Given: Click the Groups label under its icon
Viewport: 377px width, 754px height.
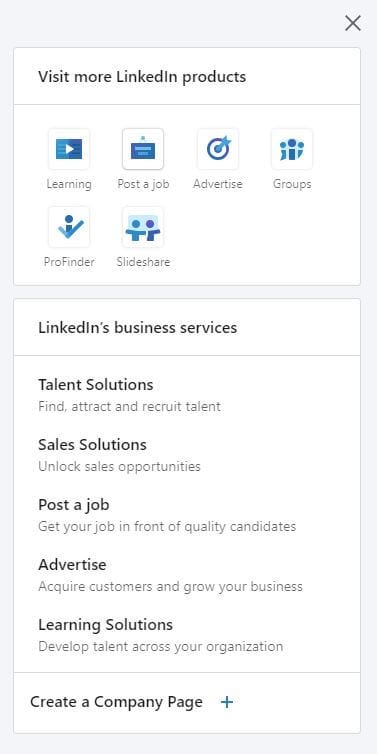Looking at the screenshot, I should (x=292, y=184).
